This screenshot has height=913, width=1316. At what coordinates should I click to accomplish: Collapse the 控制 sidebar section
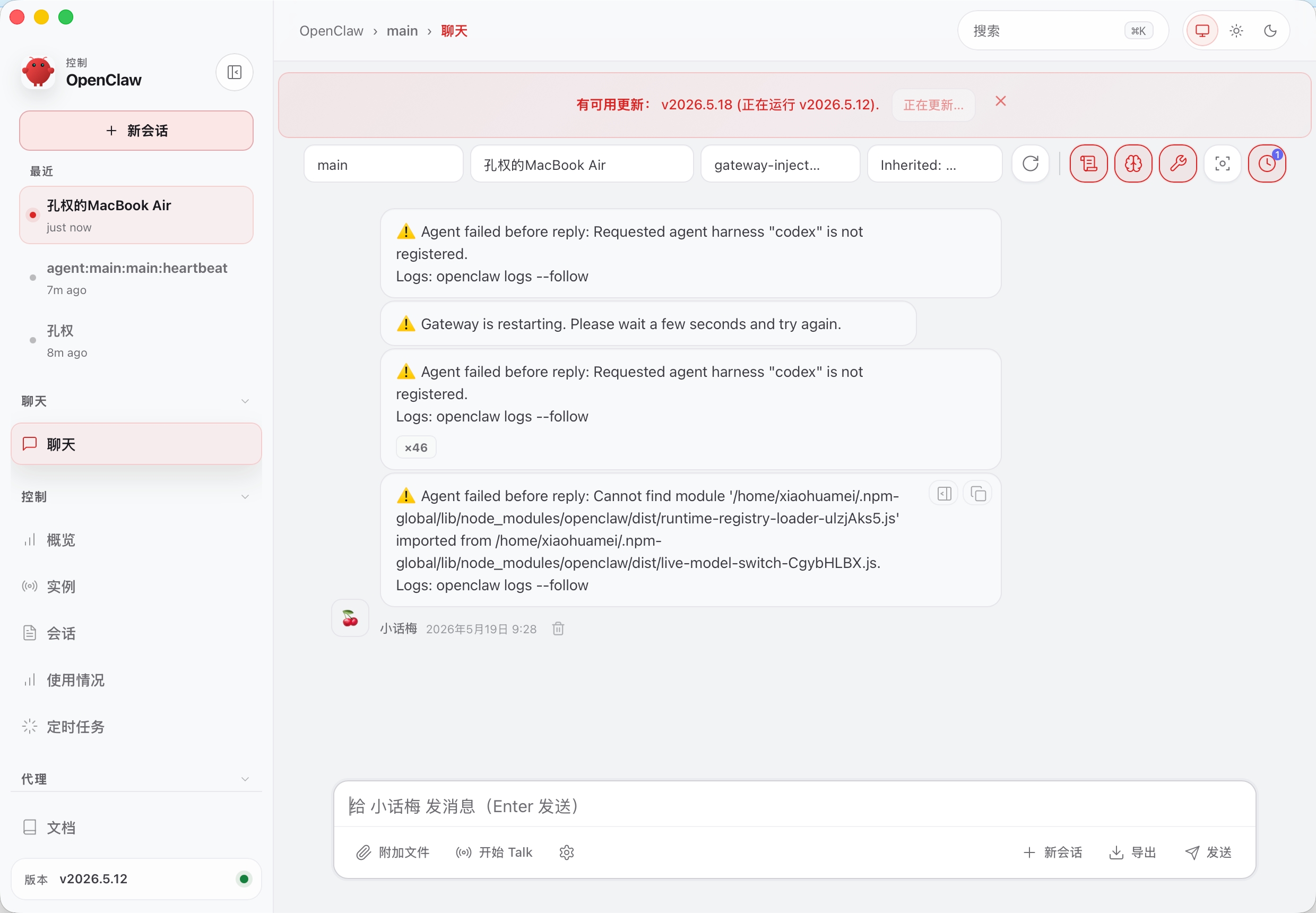pos(136,496)
